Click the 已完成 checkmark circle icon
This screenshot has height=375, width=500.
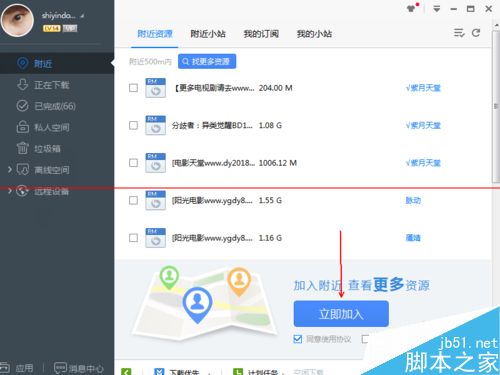[x=23, y=106]
